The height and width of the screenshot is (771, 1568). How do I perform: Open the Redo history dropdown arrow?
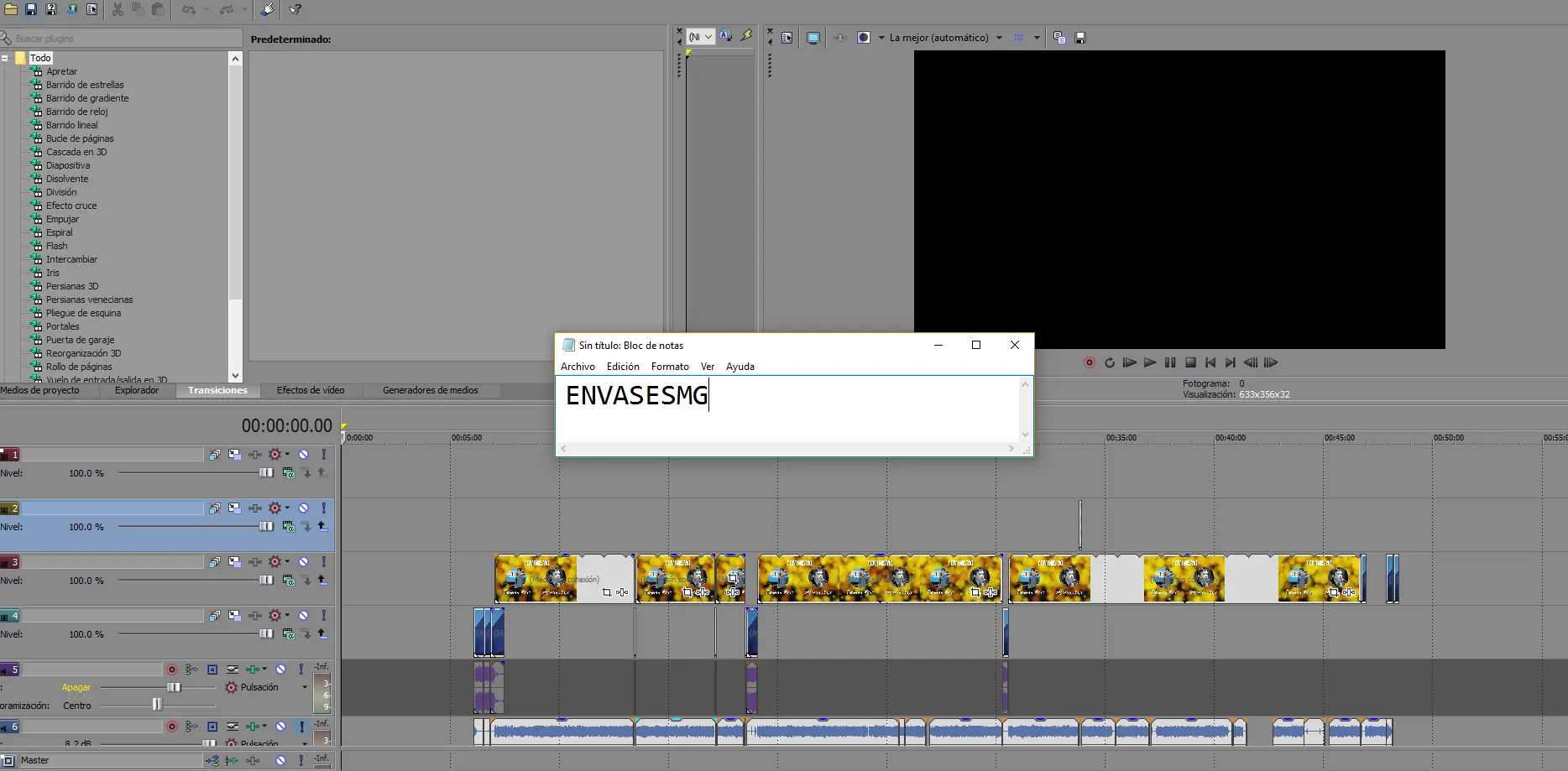pos(244,9)
